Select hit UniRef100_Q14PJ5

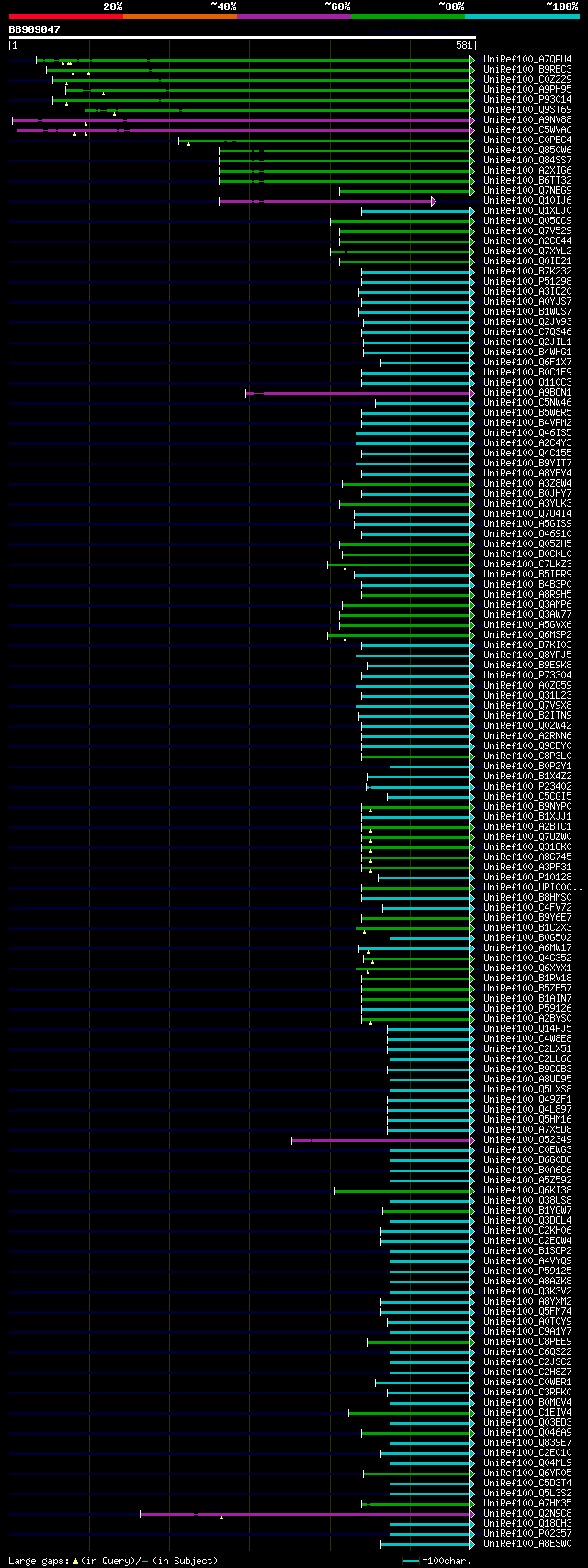[527, 1029]
